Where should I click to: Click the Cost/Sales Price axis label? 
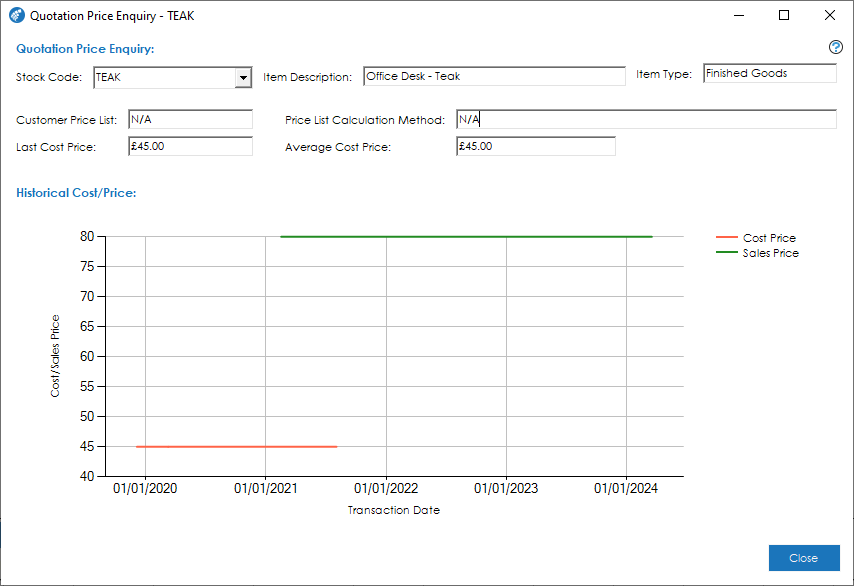tap(55, 352)
